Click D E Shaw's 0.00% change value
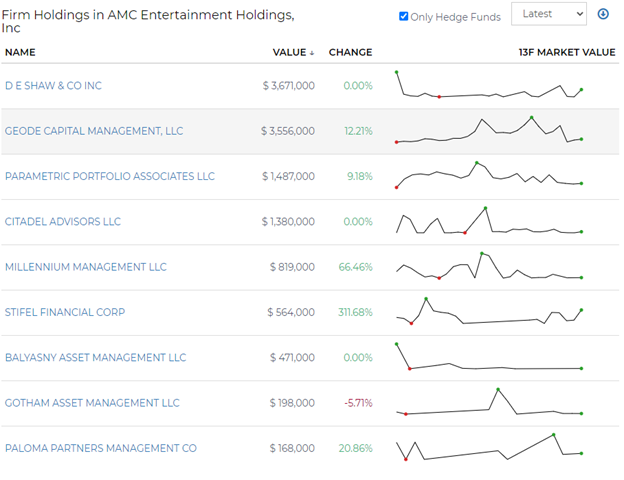 coord(358,86)
